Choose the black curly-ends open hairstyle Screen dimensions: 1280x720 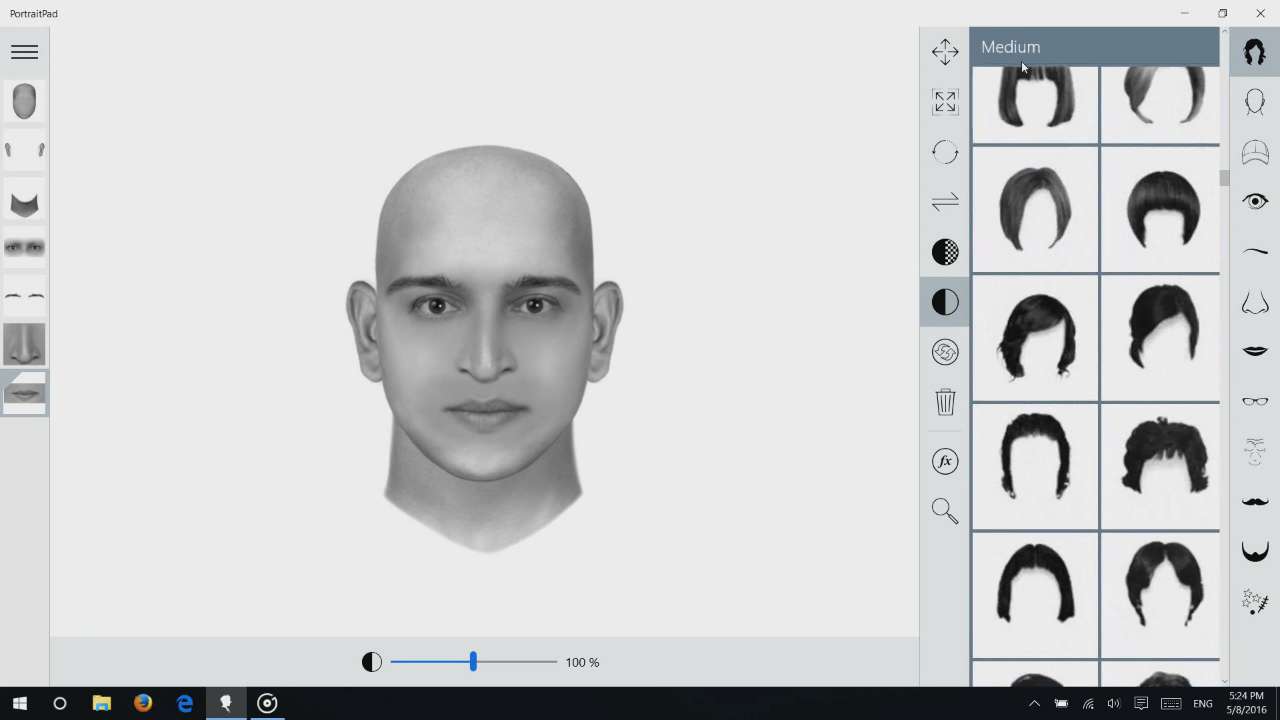pos(1035,466)
